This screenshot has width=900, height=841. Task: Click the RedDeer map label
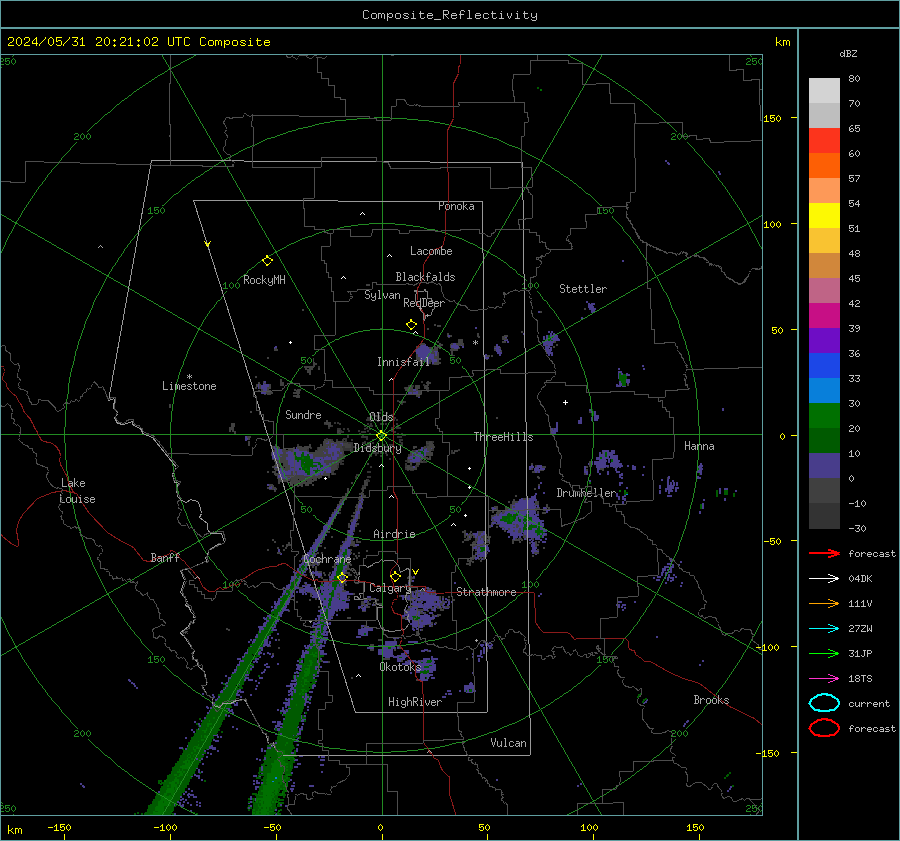(x=424, y=303)
